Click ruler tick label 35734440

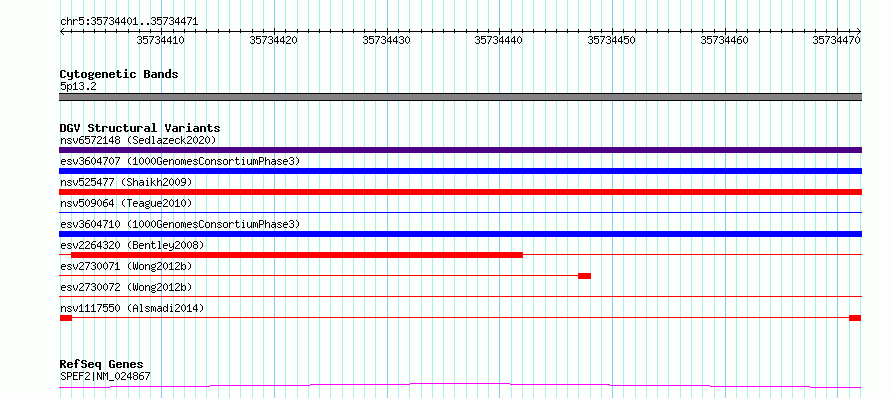(x=498, y=40)
